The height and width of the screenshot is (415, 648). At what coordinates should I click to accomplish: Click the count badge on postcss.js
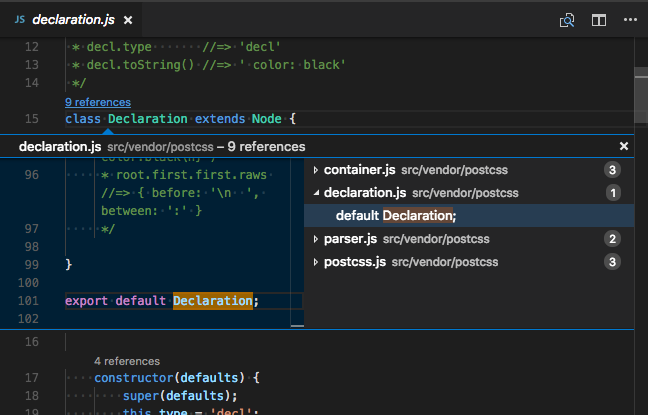coord(613,262)
